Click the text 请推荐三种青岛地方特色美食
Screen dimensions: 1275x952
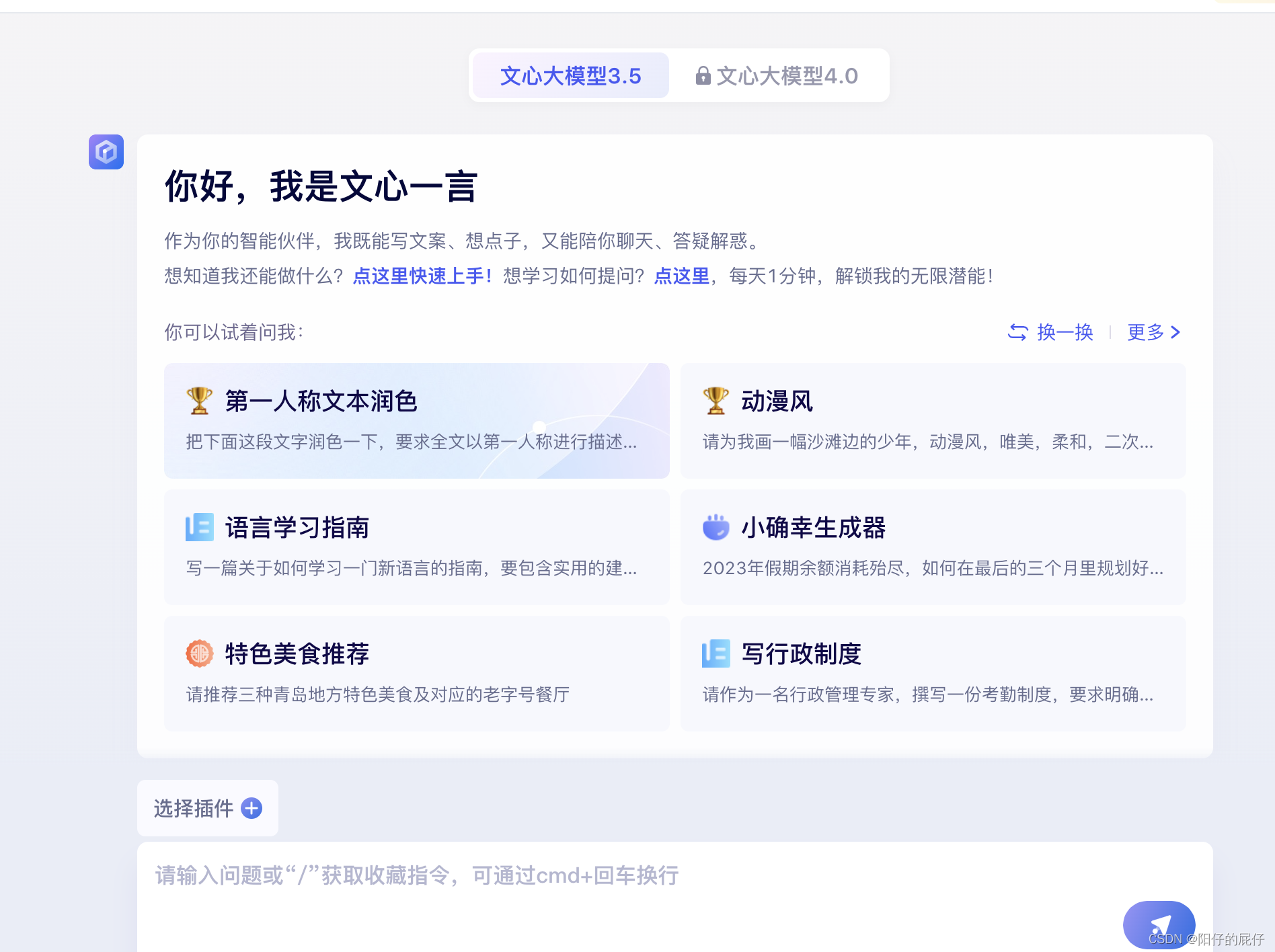click(299, 695)
